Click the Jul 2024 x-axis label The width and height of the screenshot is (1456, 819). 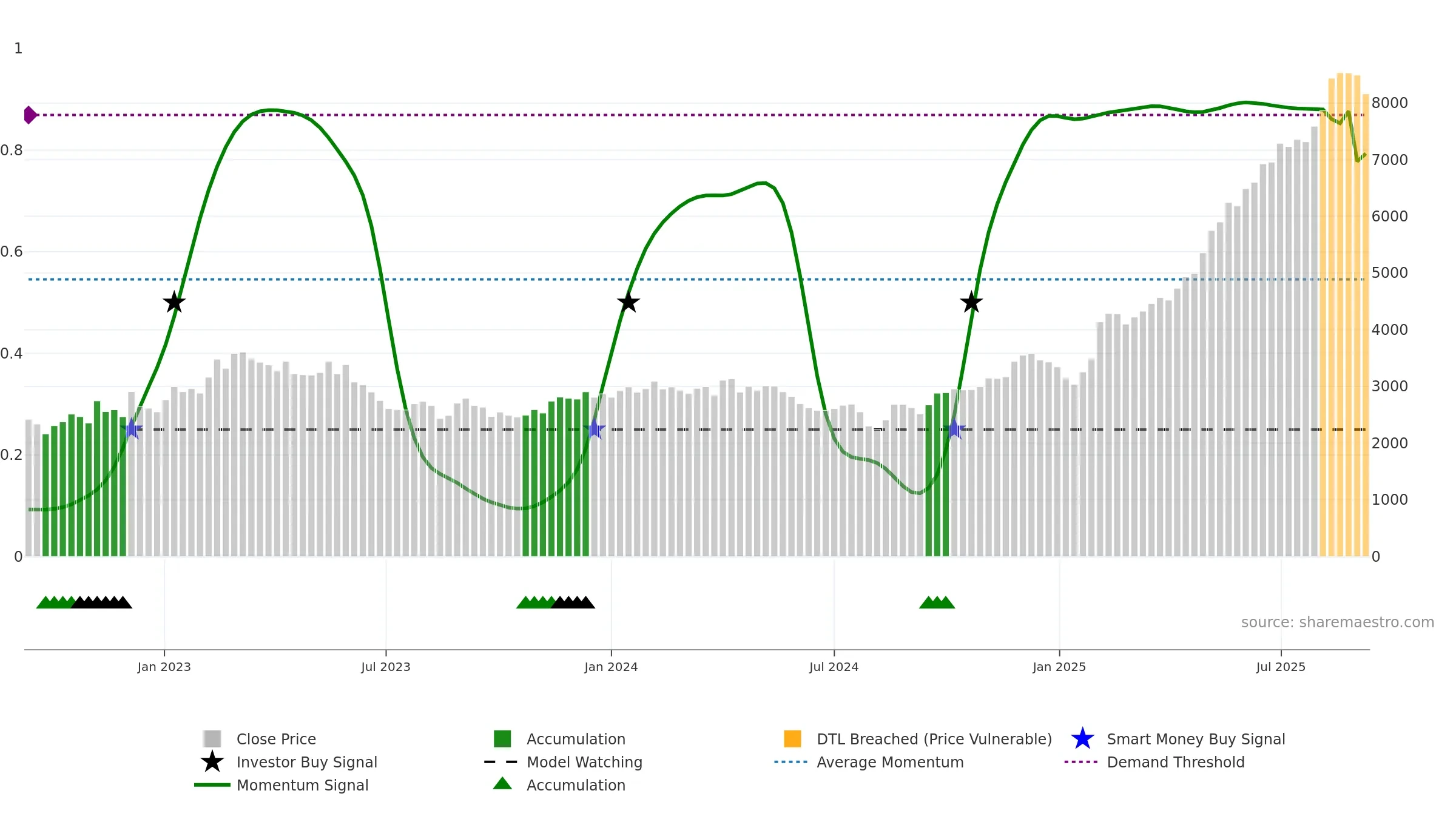tap(834, 667)
